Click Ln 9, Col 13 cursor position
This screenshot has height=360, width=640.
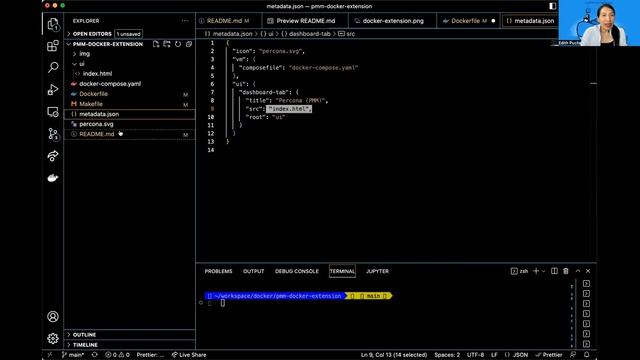tap(394, 355)
